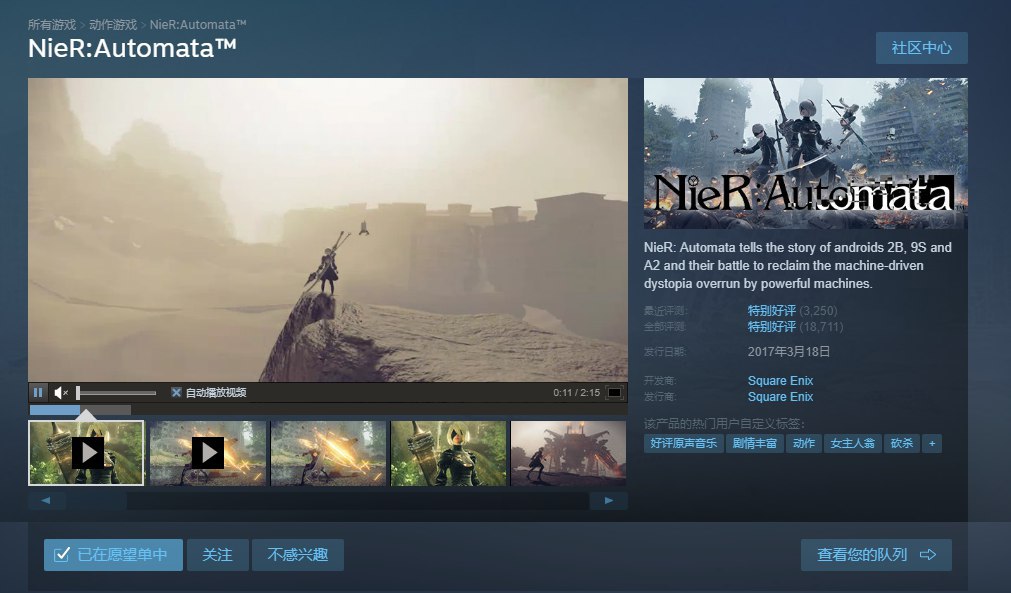
Task: Go to 动作游戏 breadcrumb category
Action: pyautogui.click(x=113, y=24)
